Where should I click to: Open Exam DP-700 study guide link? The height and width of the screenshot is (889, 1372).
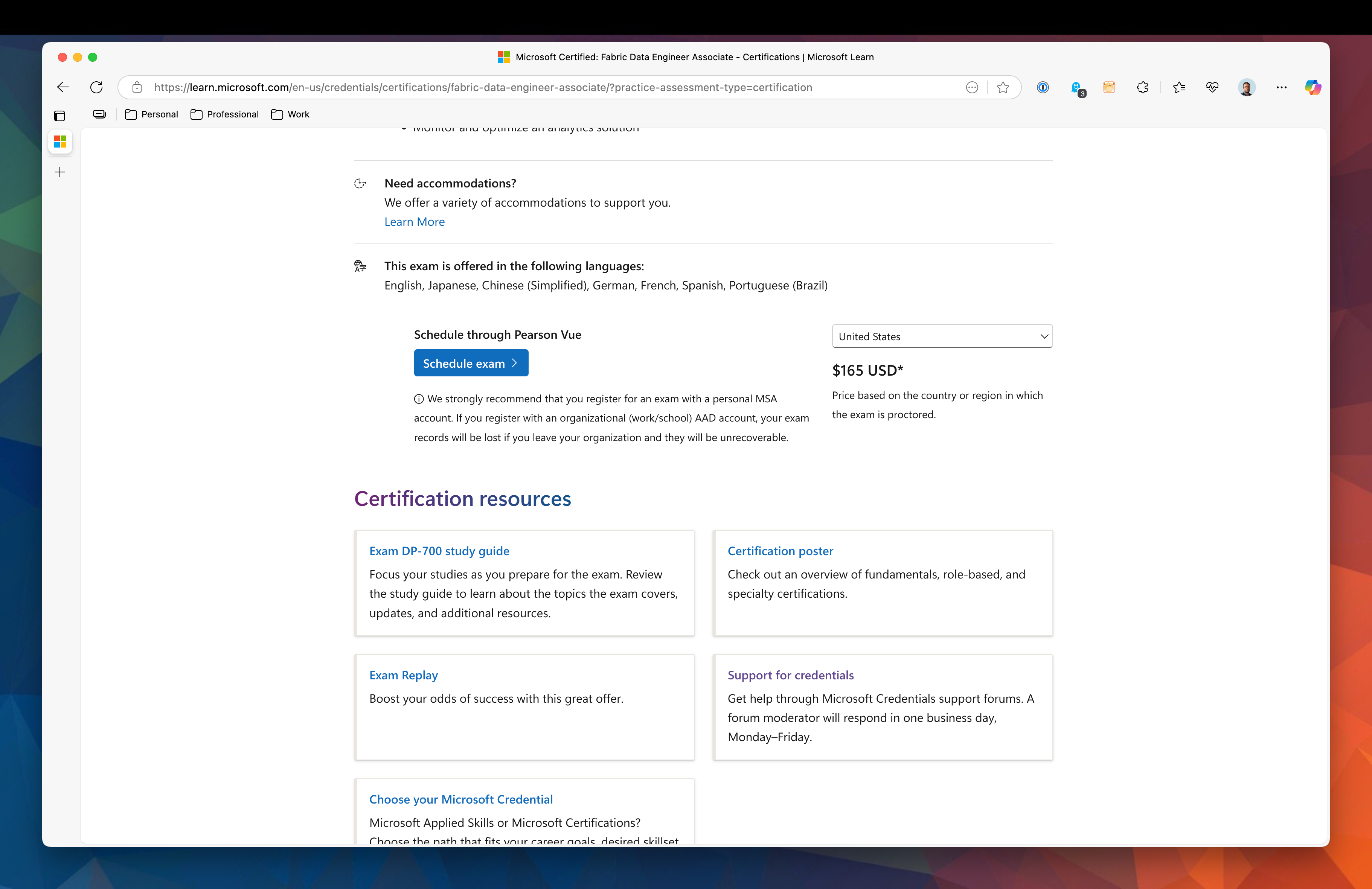[439, 551]
